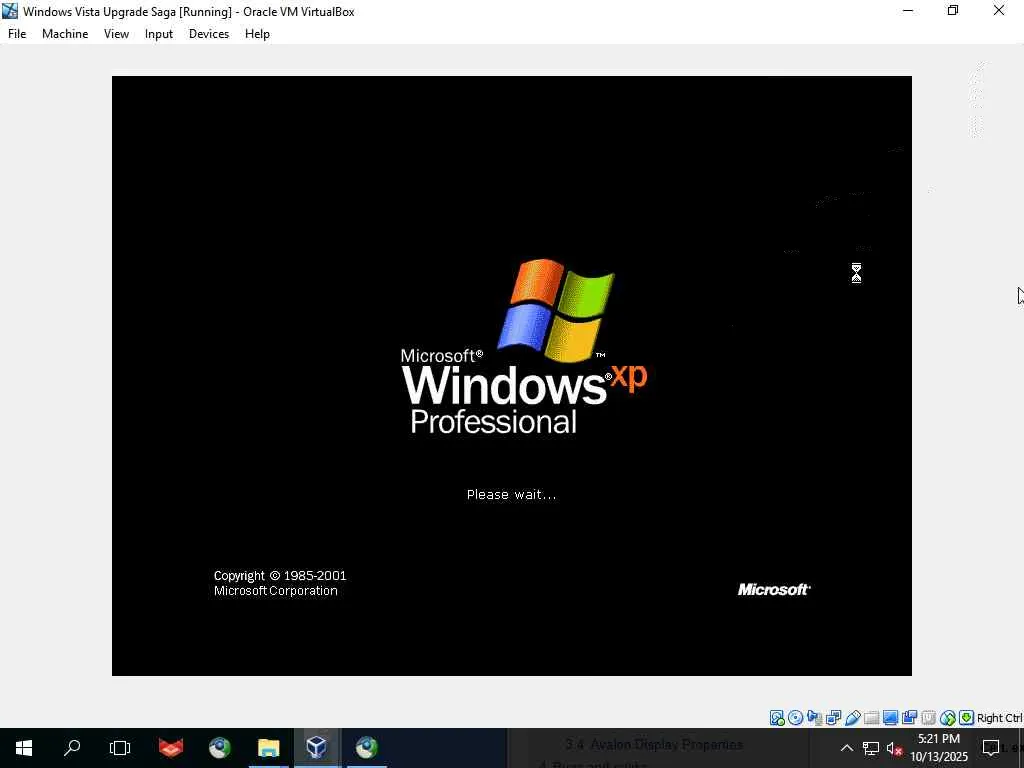
Task: Open the Machine menu
Action: point(65,33)
